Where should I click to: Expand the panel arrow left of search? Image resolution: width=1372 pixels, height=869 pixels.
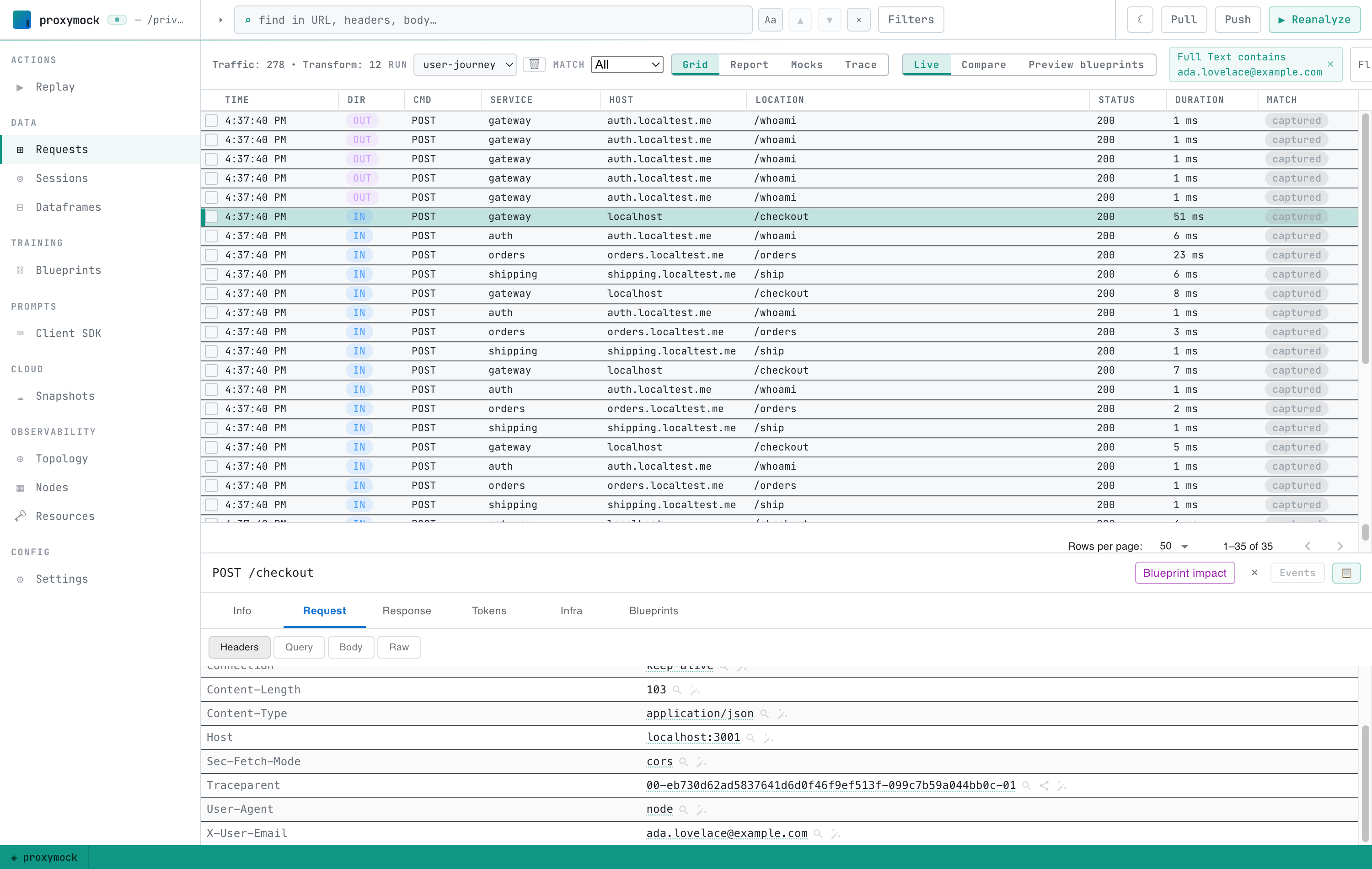point(220,20)
